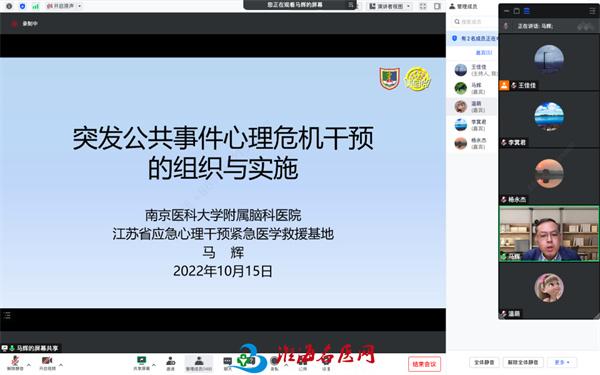Click the 全体静音 mute all button

point(484,362)
